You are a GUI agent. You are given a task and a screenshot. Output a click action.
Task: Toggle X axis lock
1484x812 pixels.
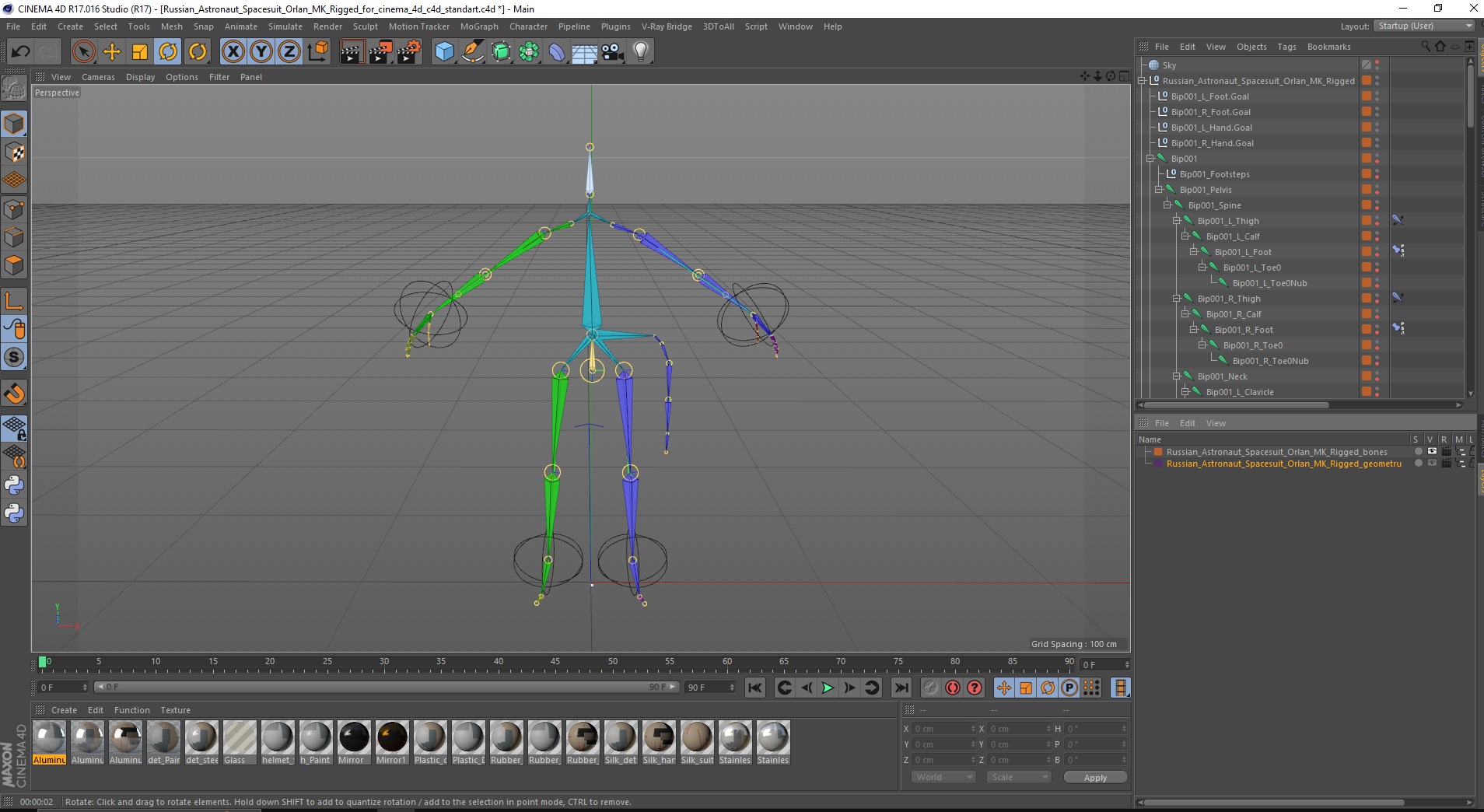point(233,52)
